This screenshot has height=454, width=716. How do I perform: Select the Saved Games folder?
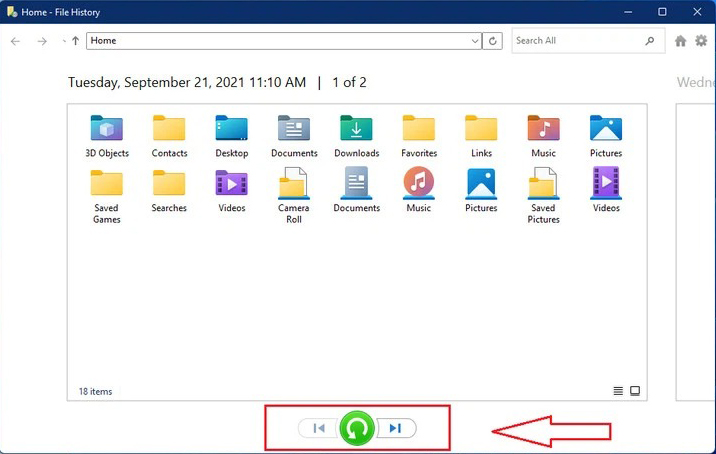click(x=107, y=196)
